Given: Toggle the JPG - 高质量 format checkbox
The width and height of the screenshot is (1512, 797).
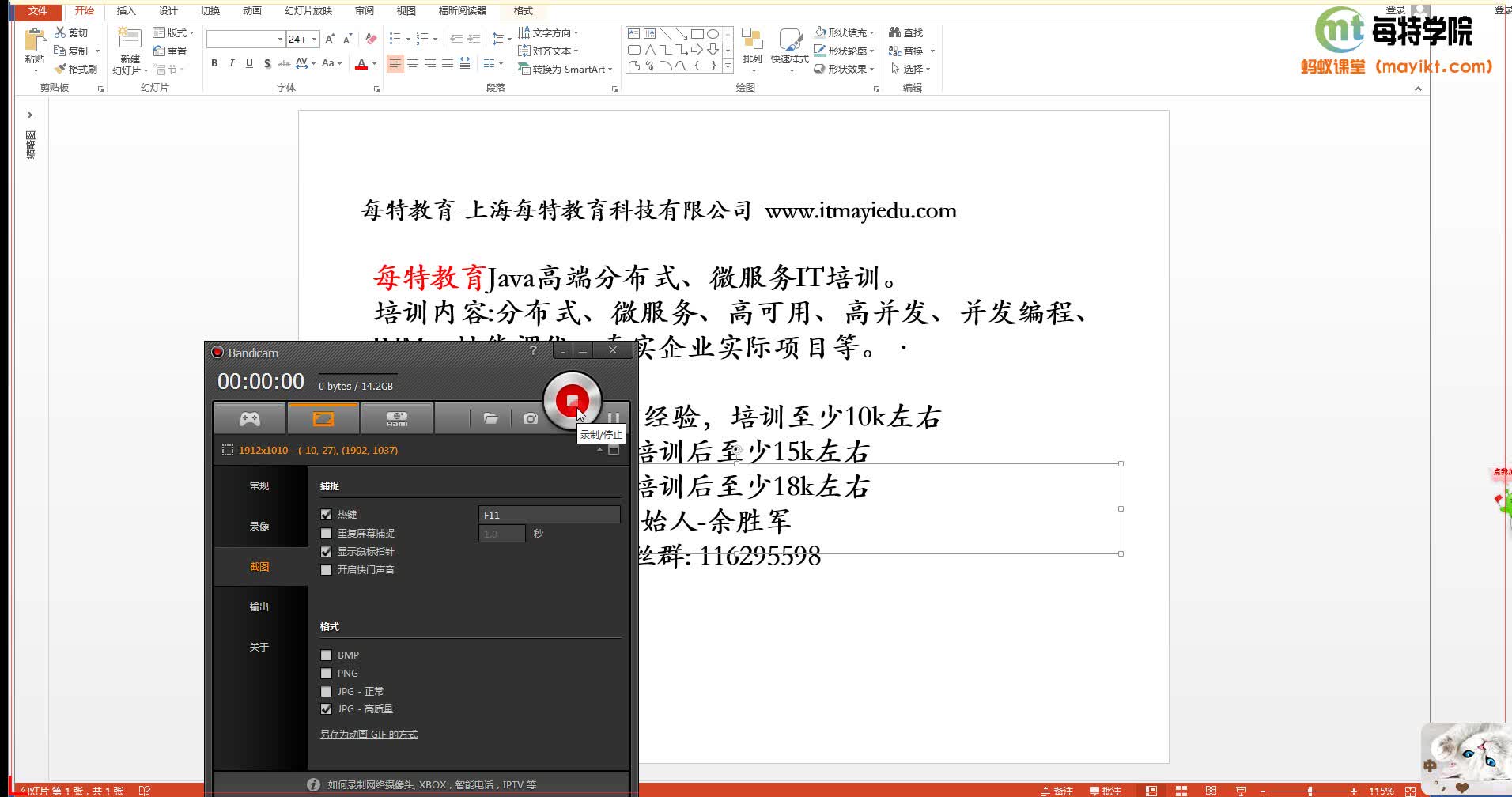Looking at the screenshot, I should click(x=326, y=709).
